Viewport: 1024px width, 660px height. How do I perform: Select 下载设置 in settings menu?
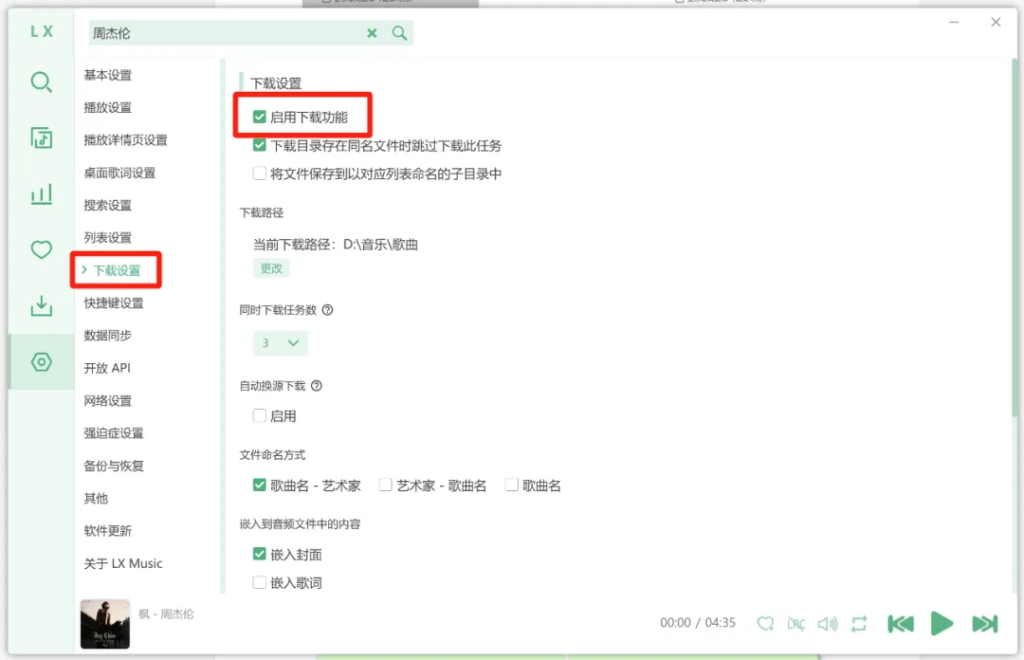point(116,270)
